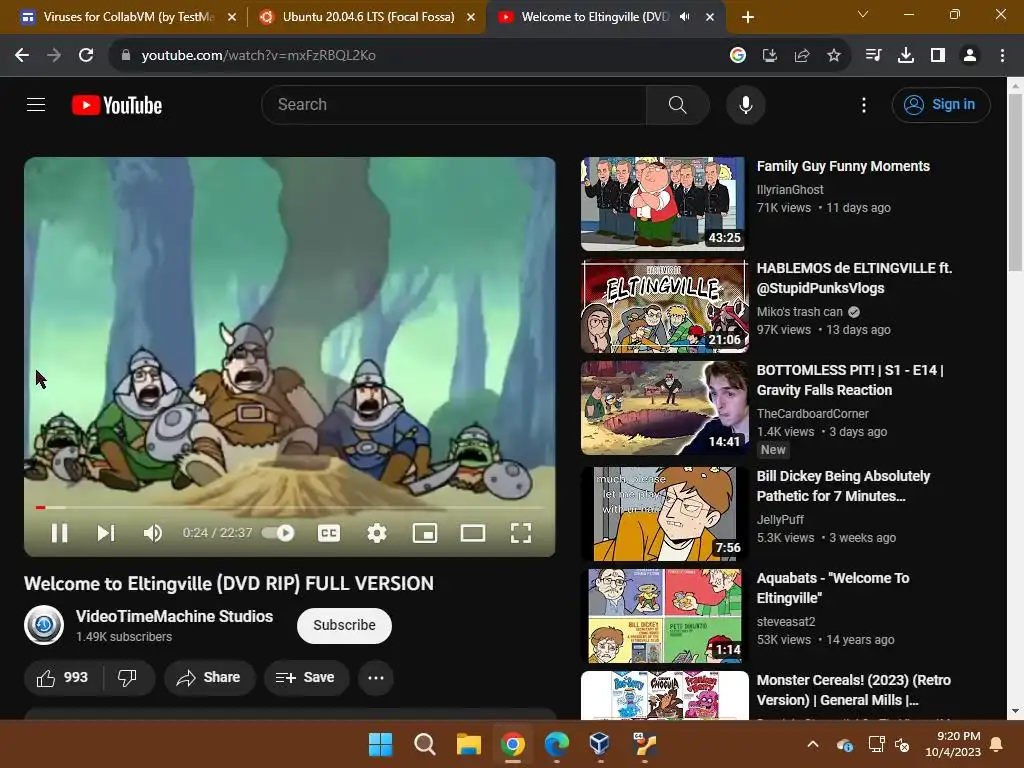Open Aquabats Welcome To Eltingville thumbnail
The width and height of the screenshot is (1024, 768).
point(664,615)
